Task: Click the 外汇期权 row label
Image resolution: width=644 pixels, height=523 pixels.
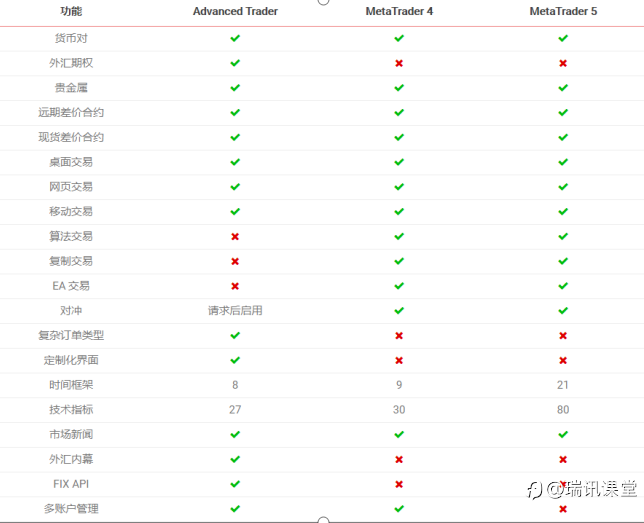Action: click(x=71, y=63)
